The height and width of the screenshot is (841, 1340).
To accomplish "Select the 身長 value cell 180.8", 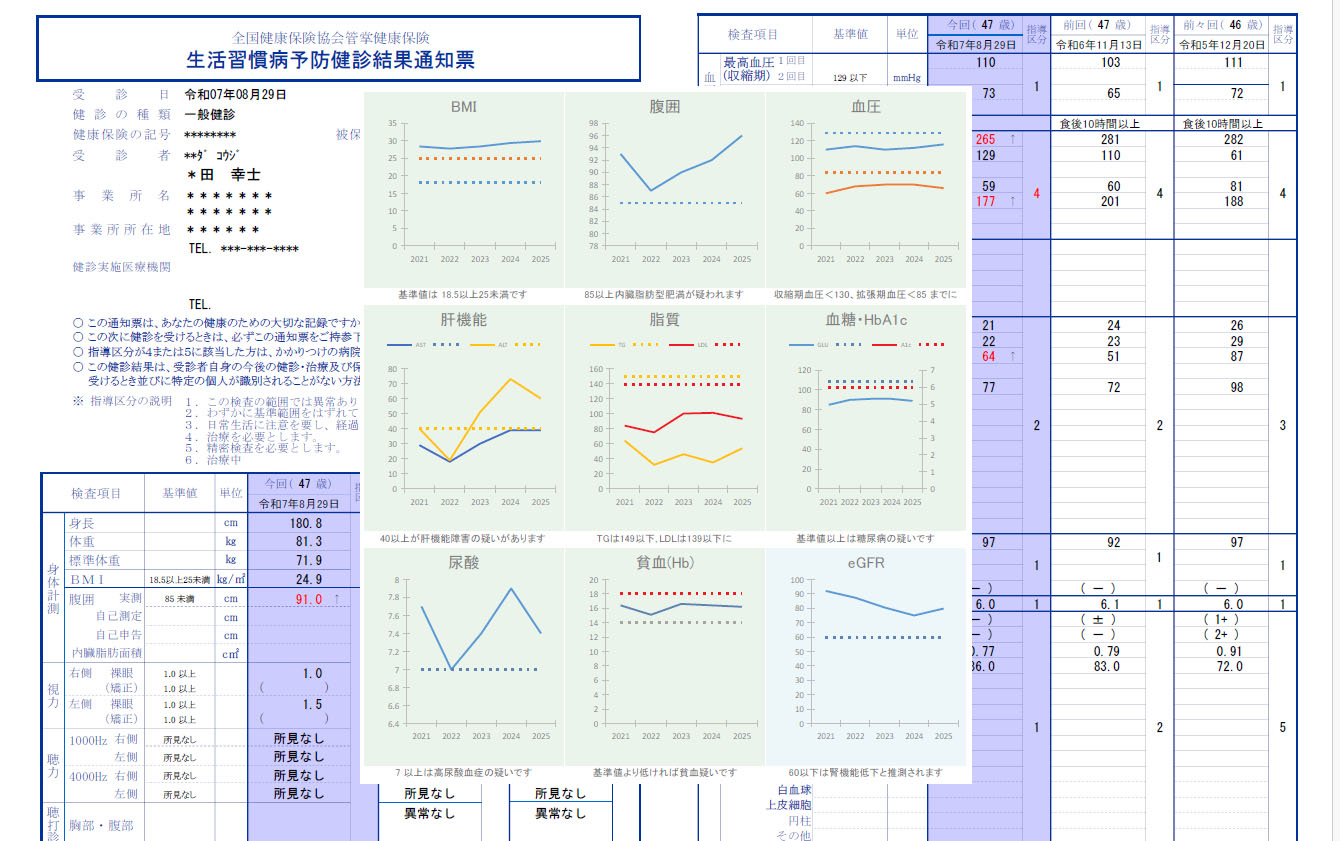I will click(304, 523).
